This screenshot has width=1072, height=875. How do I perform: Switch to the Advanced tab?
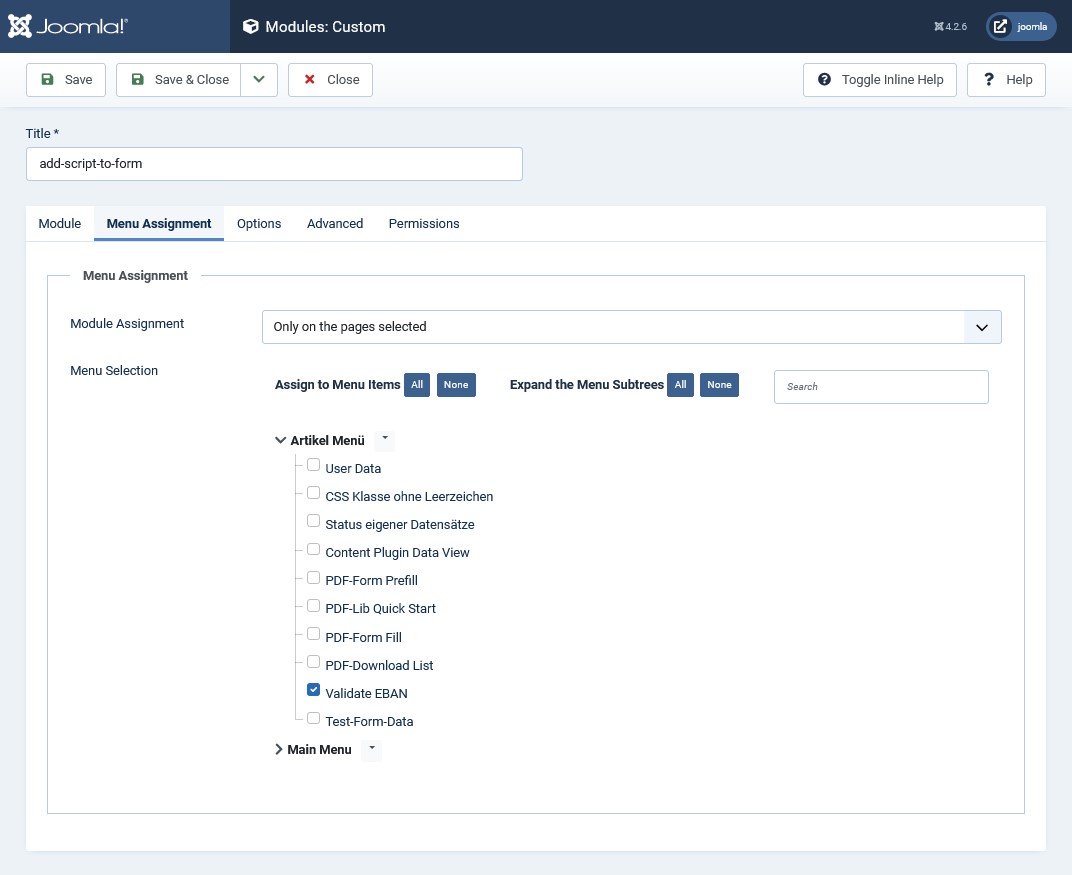335,224
